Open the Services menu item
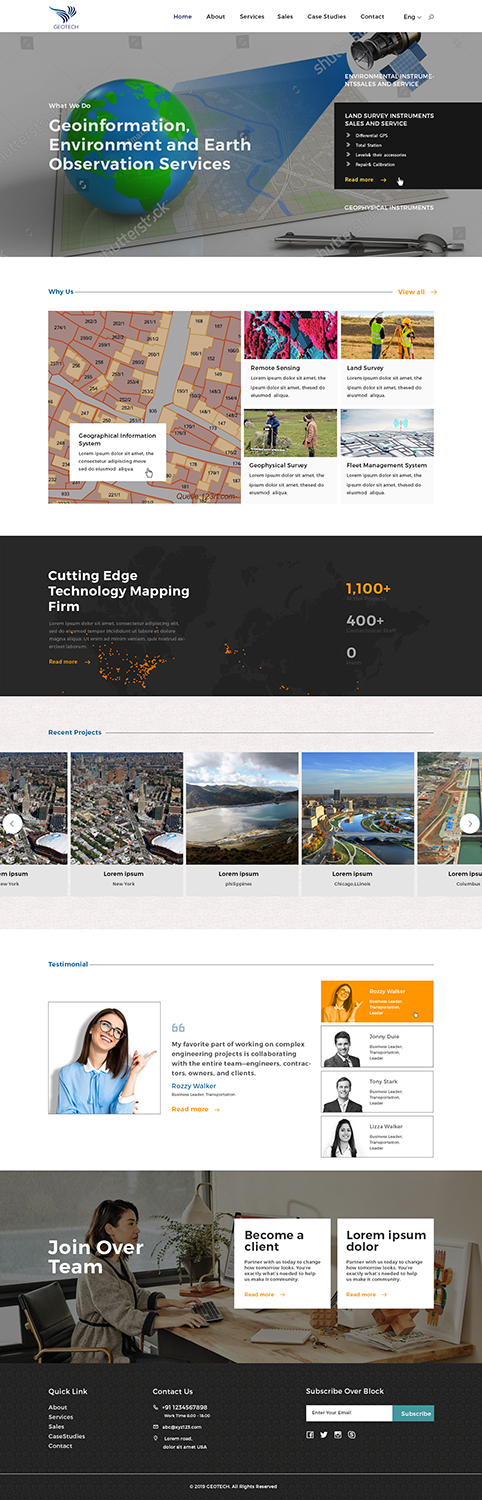Screen dimensions: 482x1500 (252, 17)
